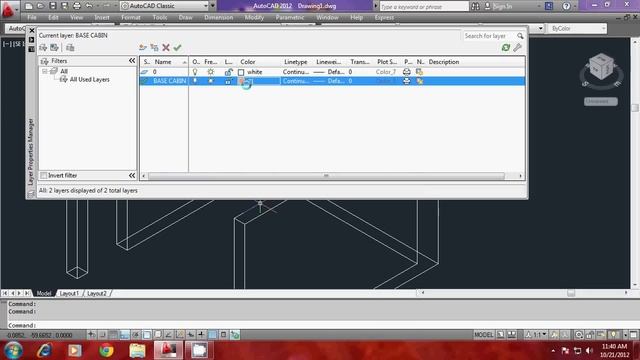Toggle Ortho mode in status bar

coord(124,335)
